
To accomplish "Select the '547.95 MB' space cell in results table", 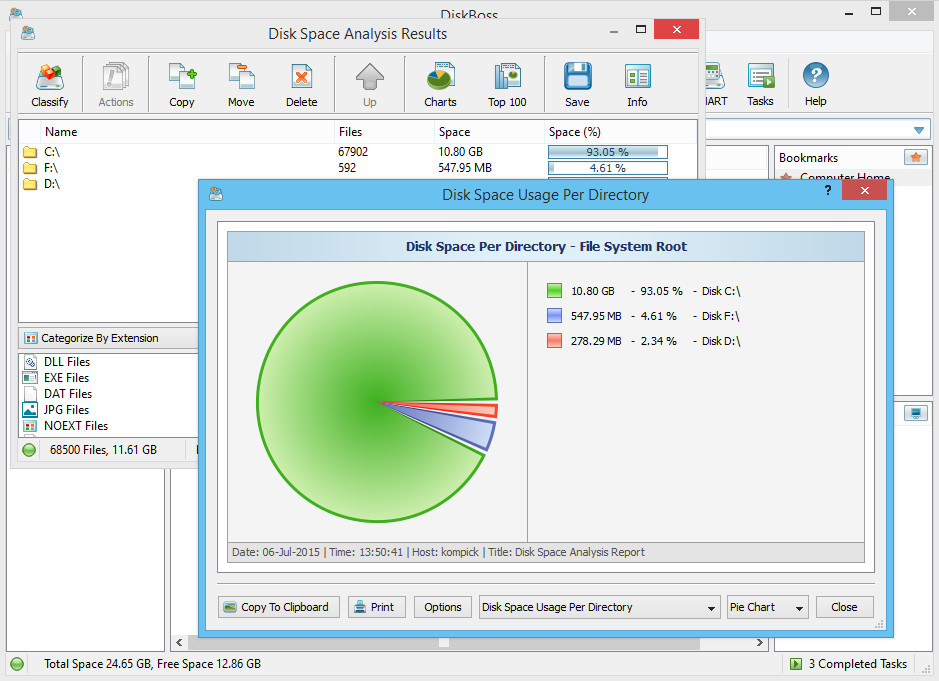I will click(465, 168).
